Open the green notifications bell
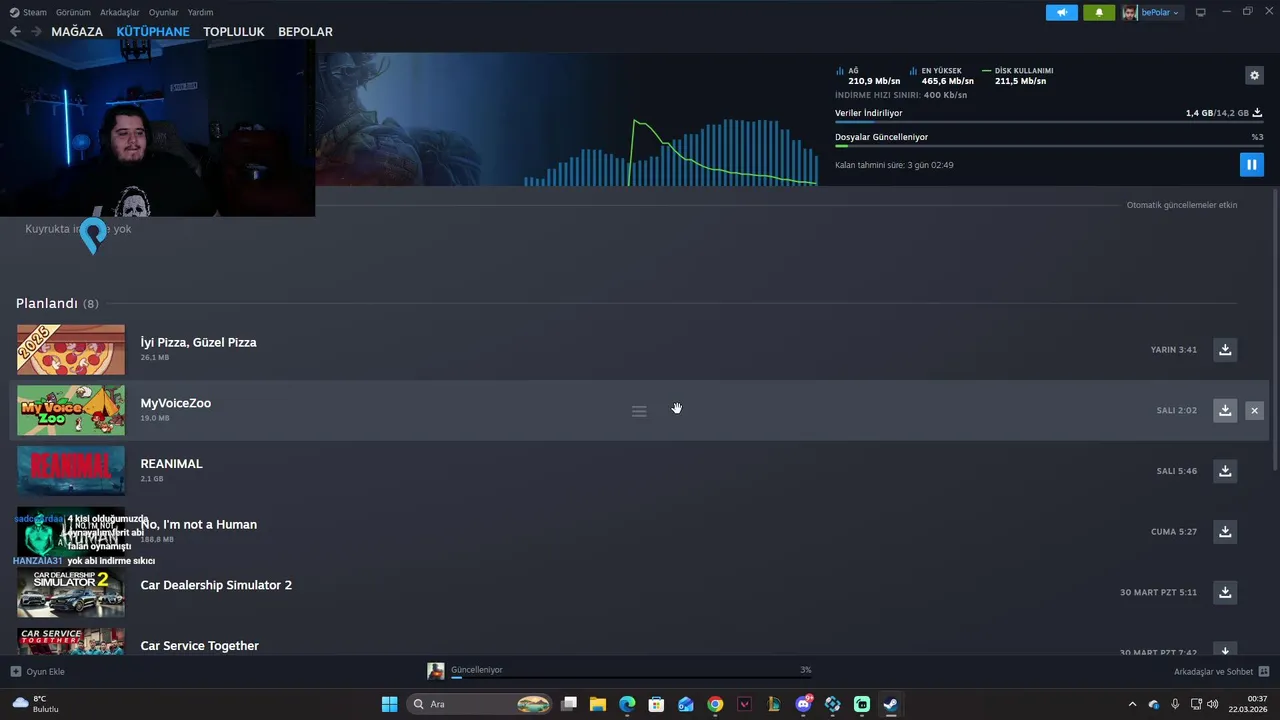The width and height of the screenshot is (1280, 720). (x=1099, y=12)
